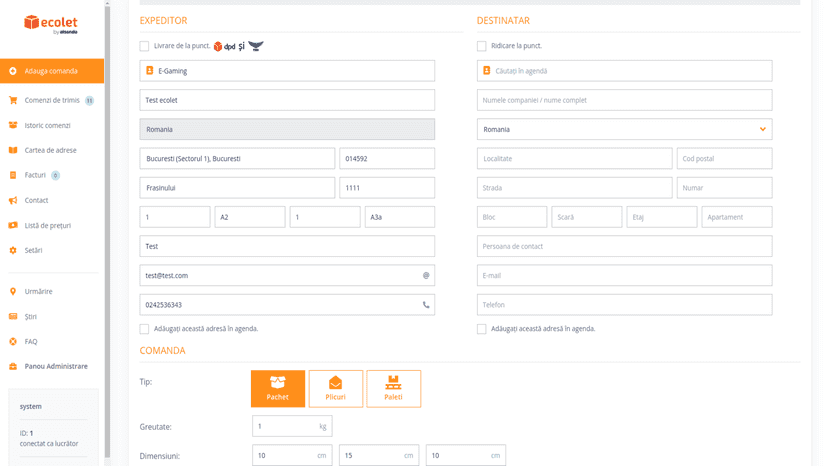Viewport: 828px width, 466px height.
Task: Open the Setări link
Action: 33,250
